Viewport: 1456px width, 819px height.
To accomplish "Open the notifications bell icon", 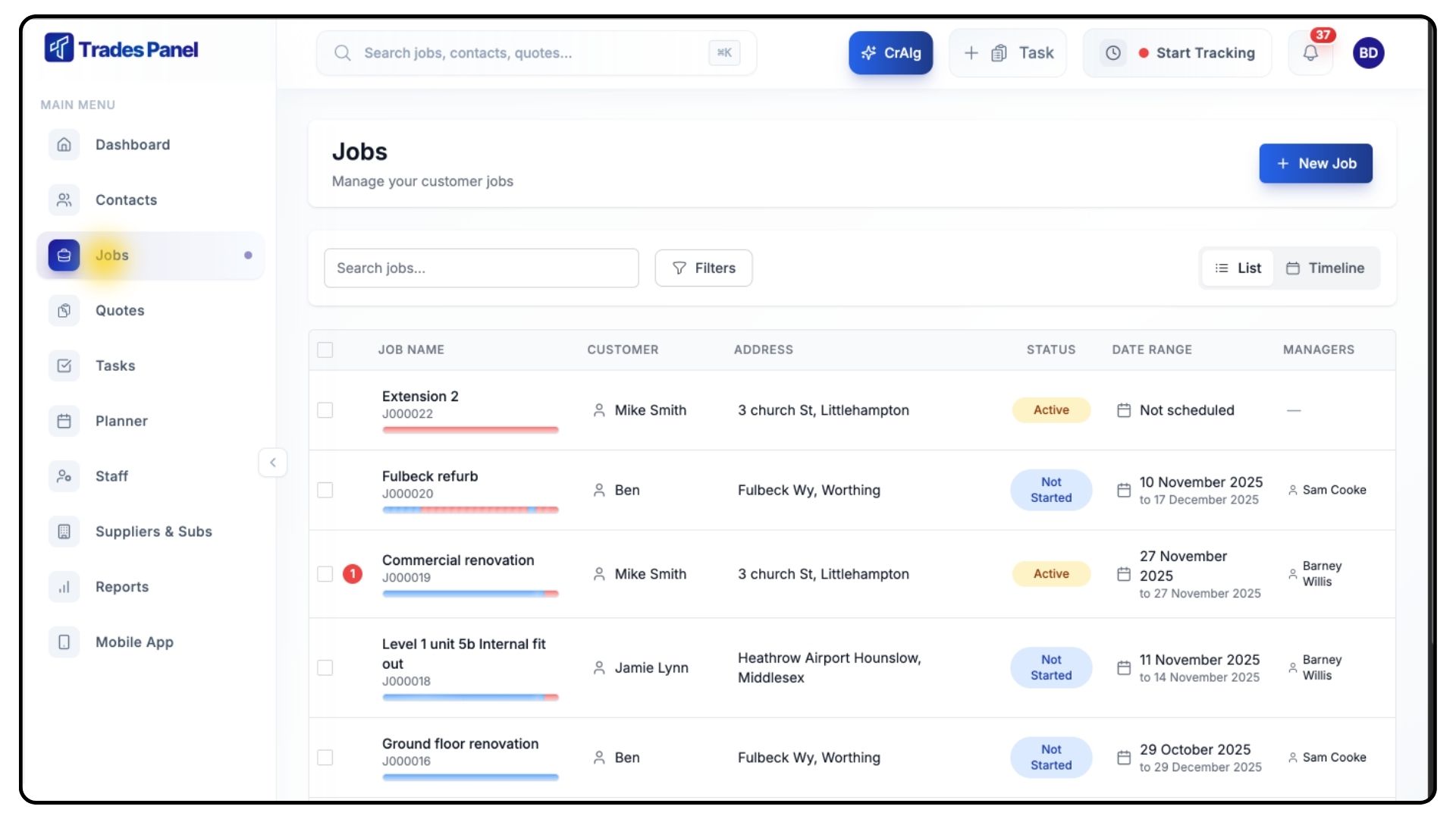I will 1310,53.
